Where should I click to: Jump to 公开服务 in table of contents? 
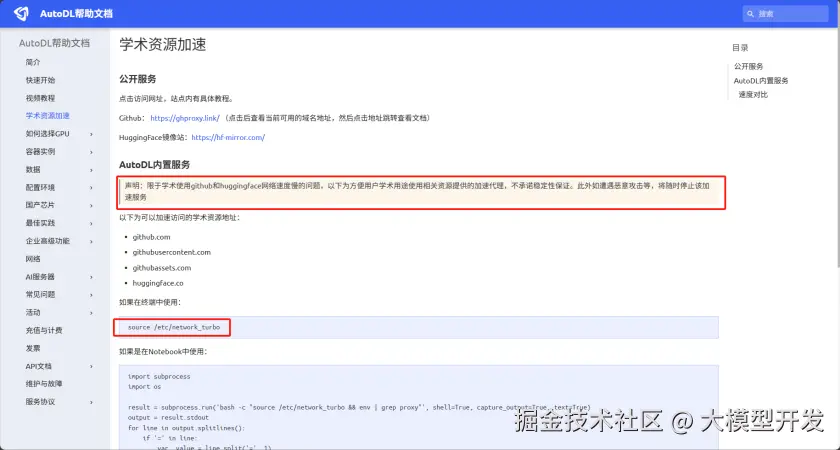748,66
